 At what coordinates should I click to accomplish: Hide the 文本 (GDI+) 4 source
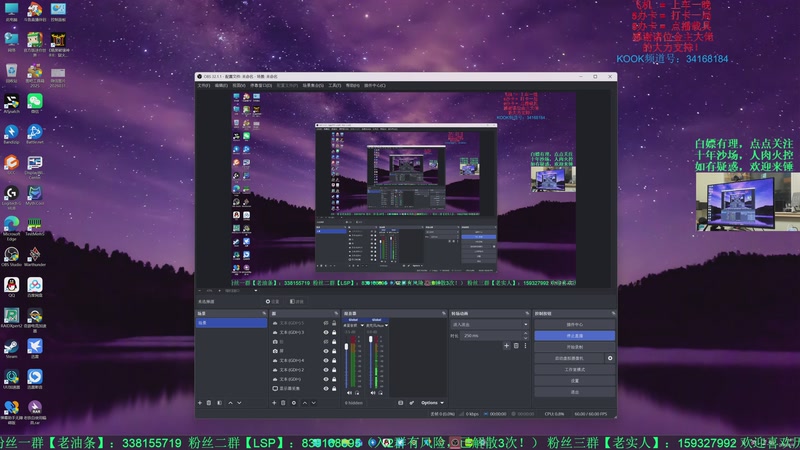click(x=326, y=361)
